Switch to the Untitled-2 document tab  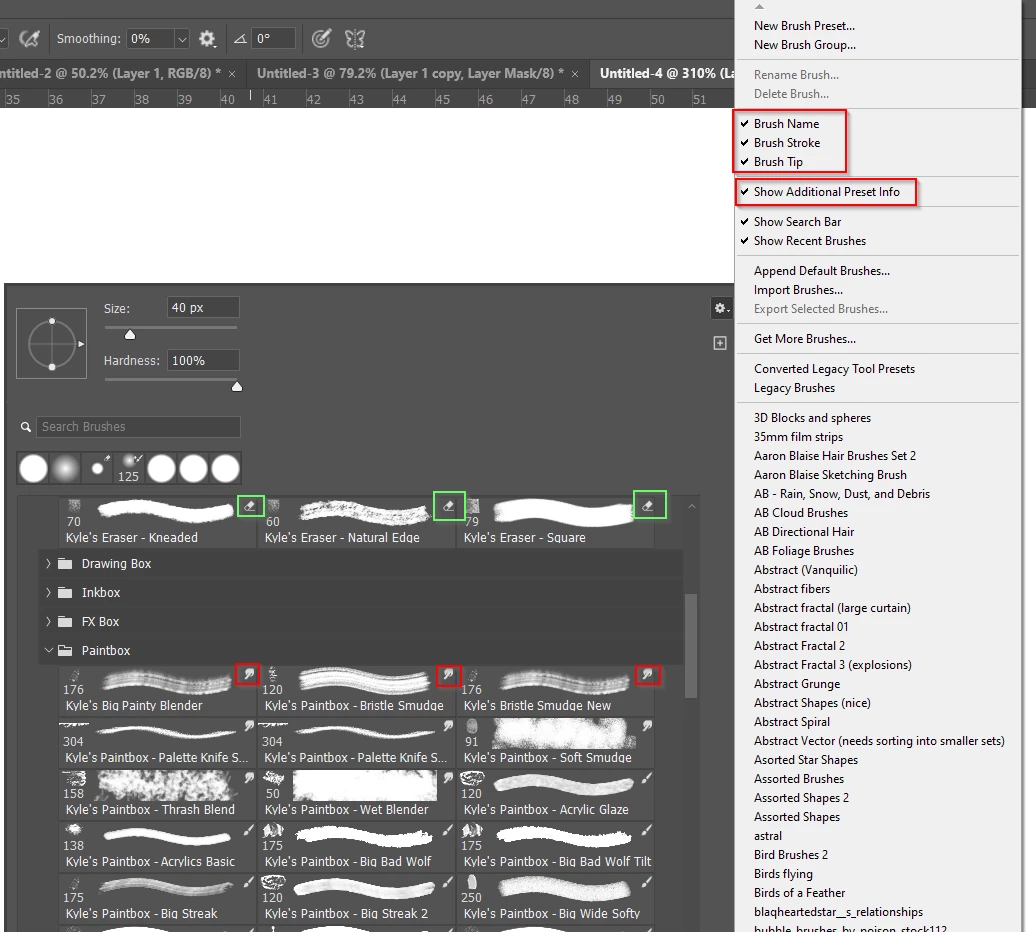point(109,73)
